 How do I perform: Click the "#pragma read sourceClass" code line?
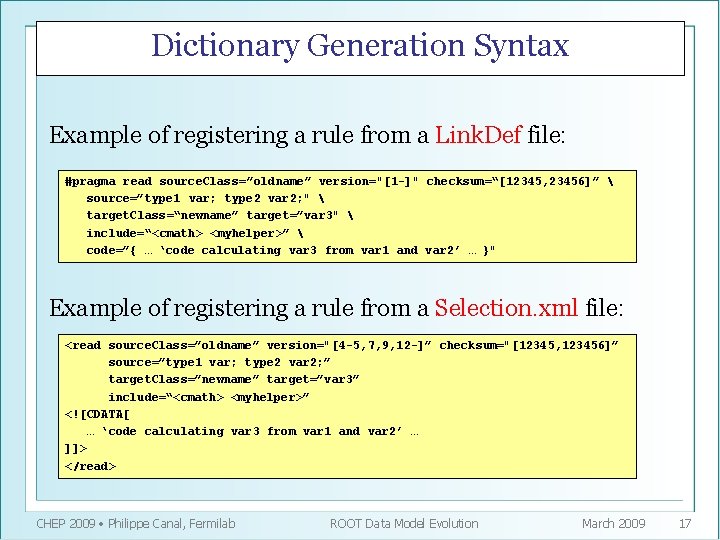coord(339,181)
